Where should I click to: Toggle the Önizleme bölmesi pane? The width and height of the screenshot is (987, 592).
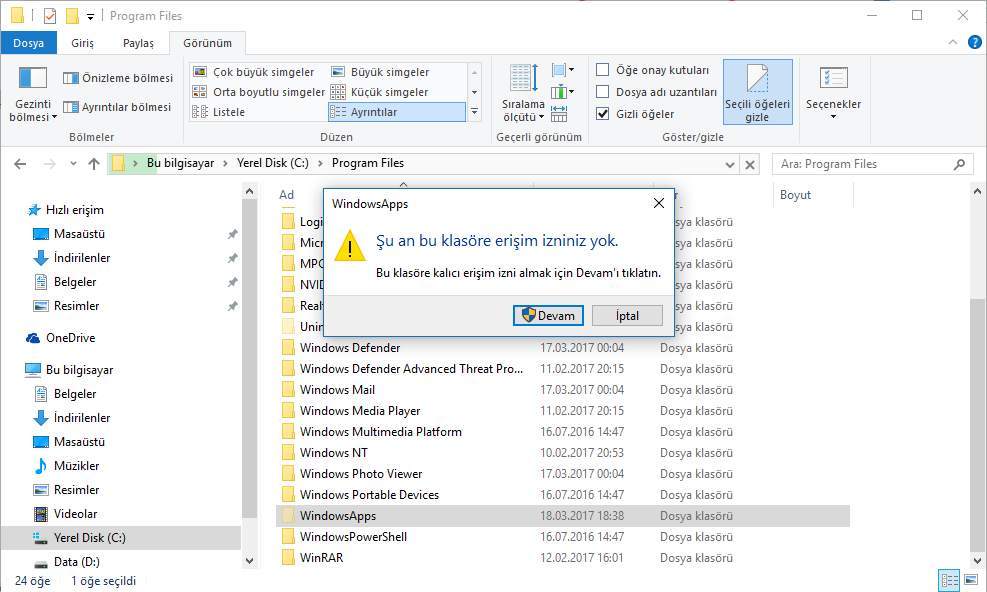pos(118,78)
